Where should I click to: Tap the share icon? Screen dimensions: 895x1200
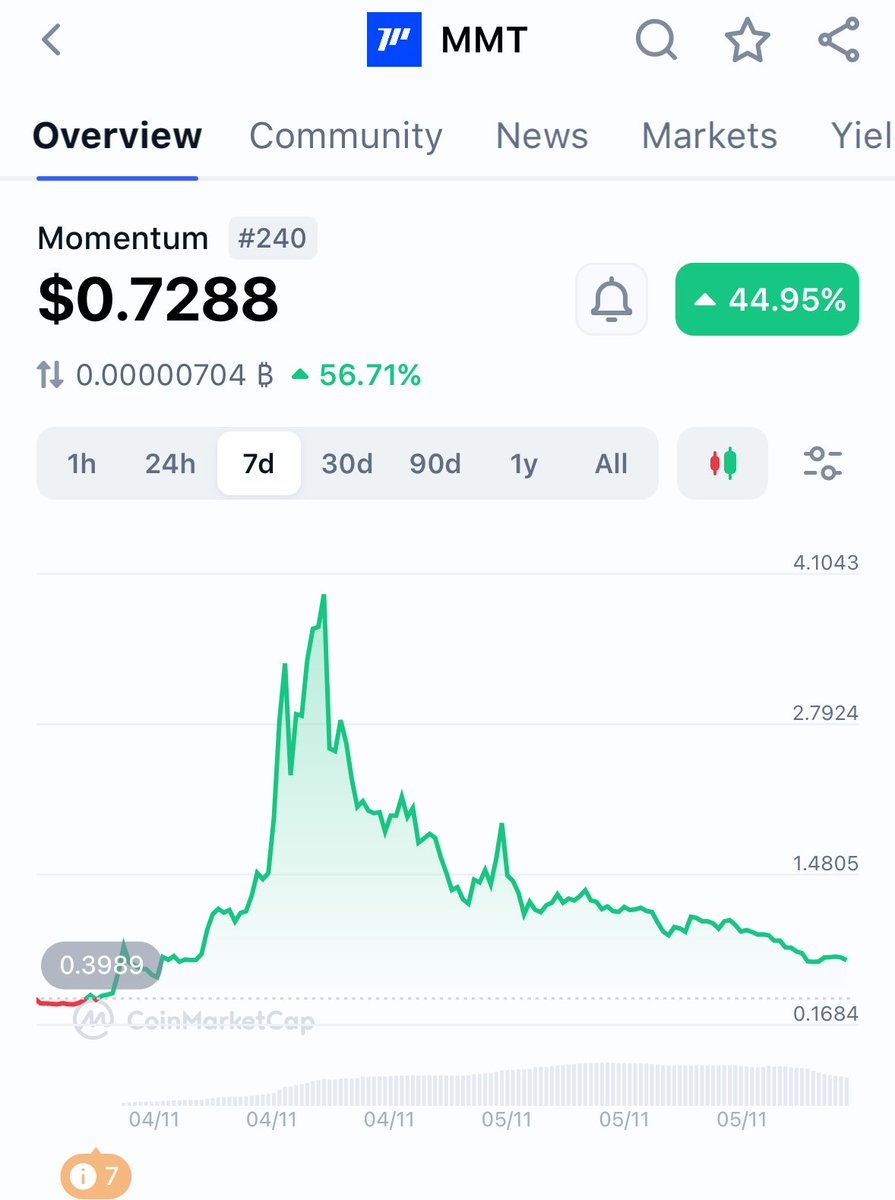click(x=838, y=41)
